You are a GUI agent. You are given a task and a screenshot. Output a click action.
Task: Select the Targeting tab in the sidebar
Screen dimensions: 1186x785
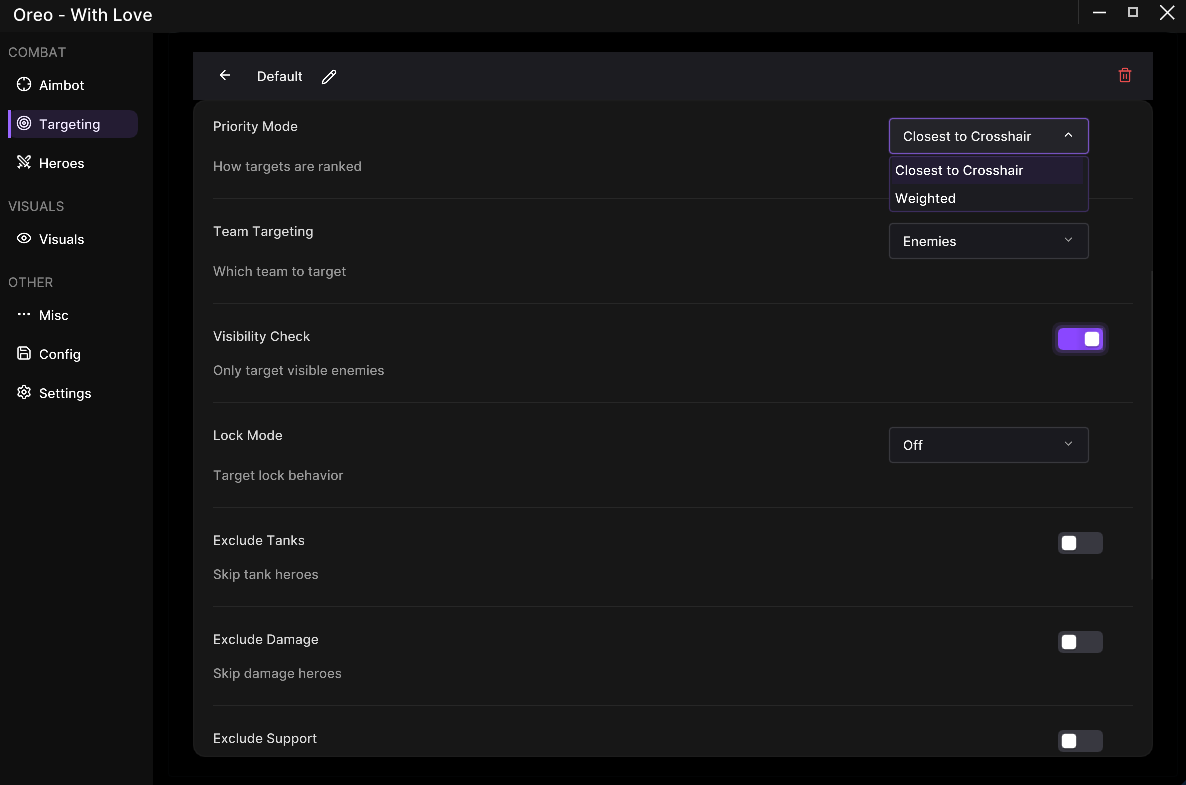click(x=69, y=124)
